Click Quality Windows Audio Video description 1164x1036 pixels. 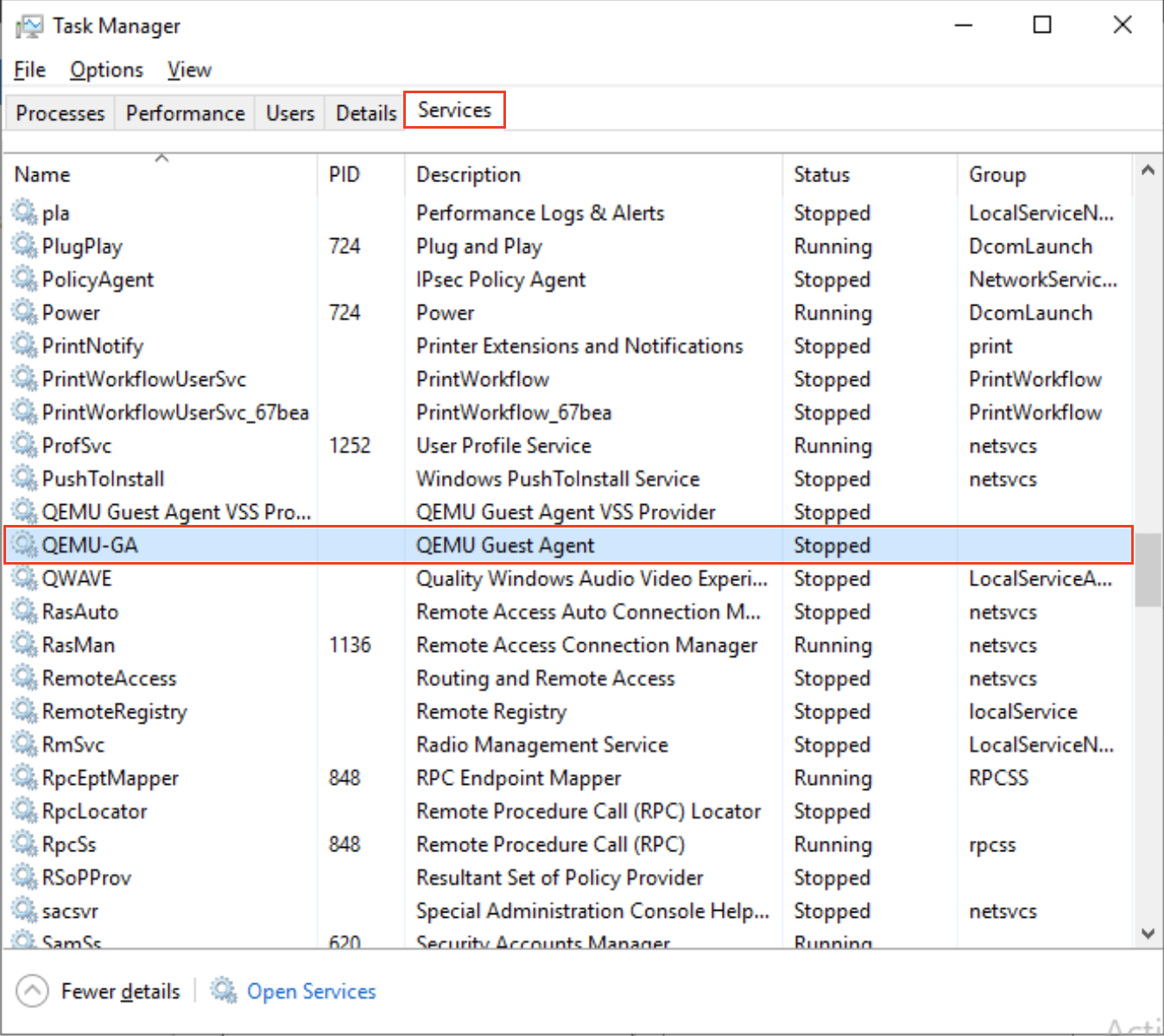[x=591, y=578]
